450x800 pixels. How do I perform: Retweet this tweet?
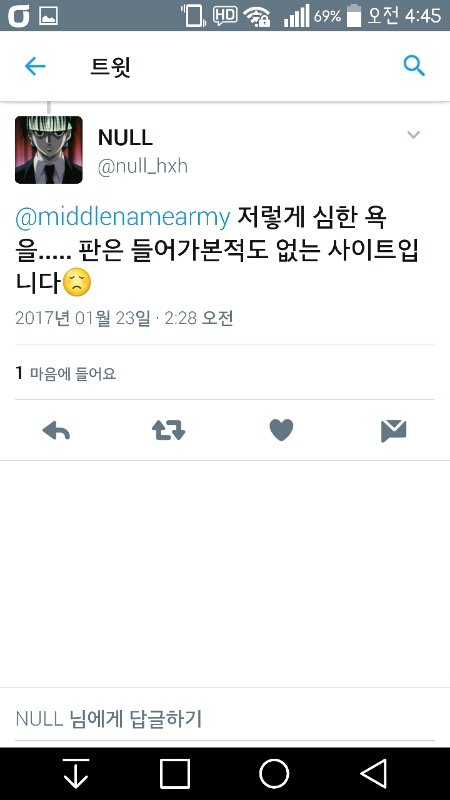coord(168,431)
